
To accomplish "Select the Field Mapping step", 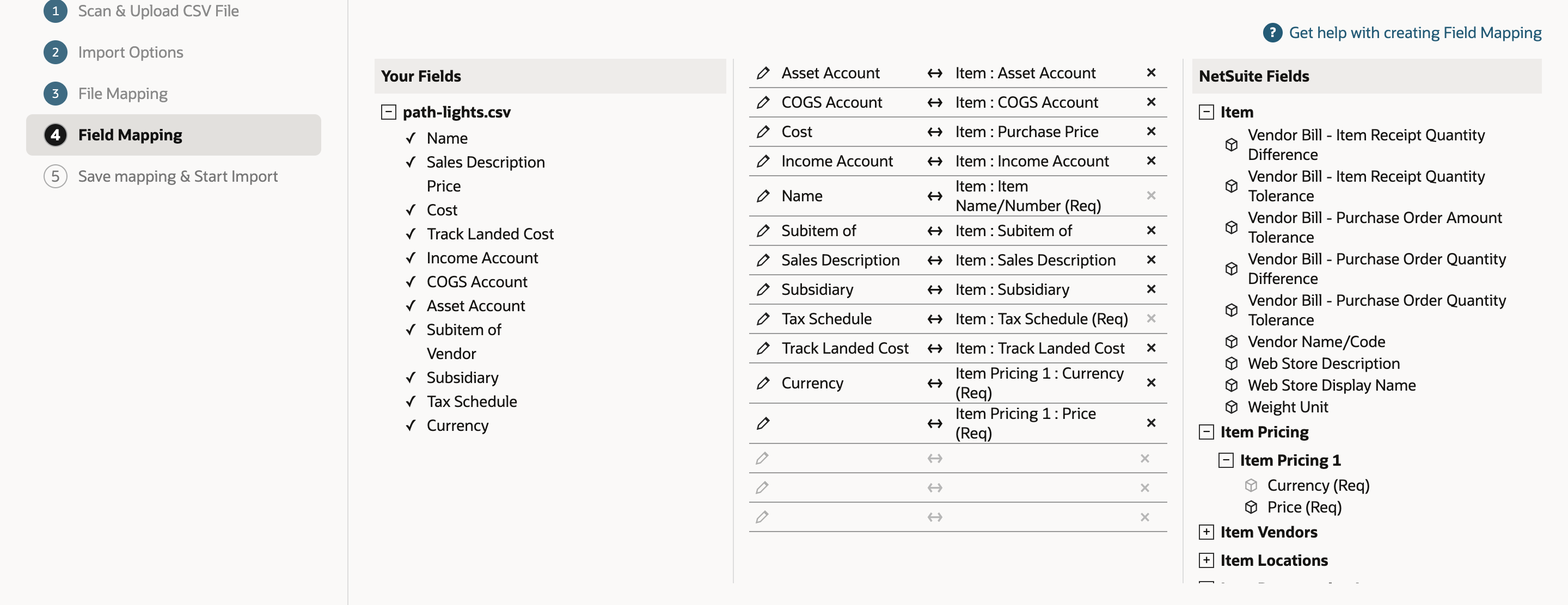I will pyautogui.click(x=174, y=135).
